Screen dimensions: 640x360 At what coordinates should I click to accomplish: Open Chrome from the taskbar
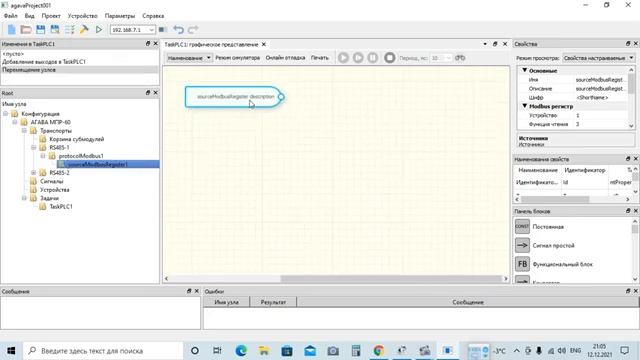(x=378, y=351)
